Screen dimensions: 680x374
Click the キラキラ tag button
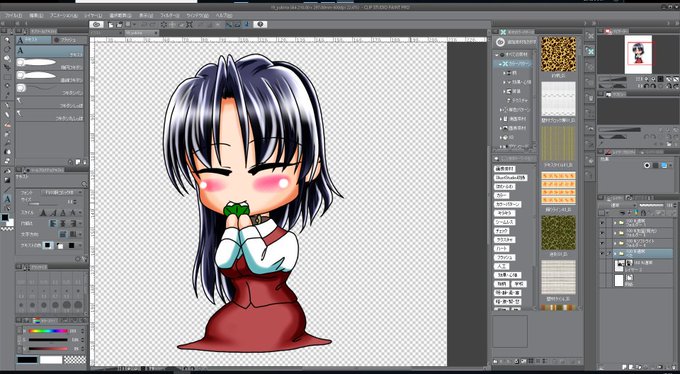click(x=503, y=213)
